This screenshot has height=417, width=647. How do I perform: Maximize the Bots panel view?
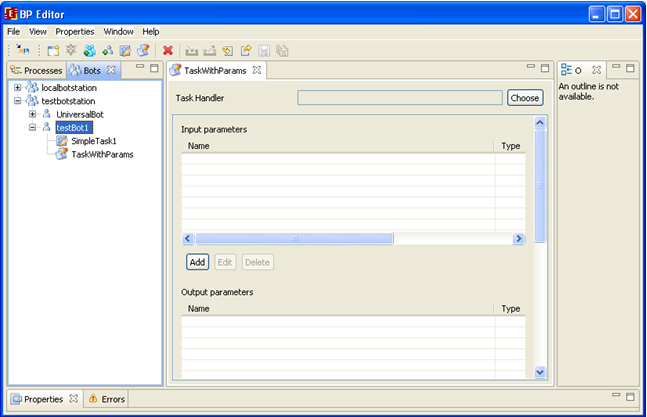(x=154, y=69)
